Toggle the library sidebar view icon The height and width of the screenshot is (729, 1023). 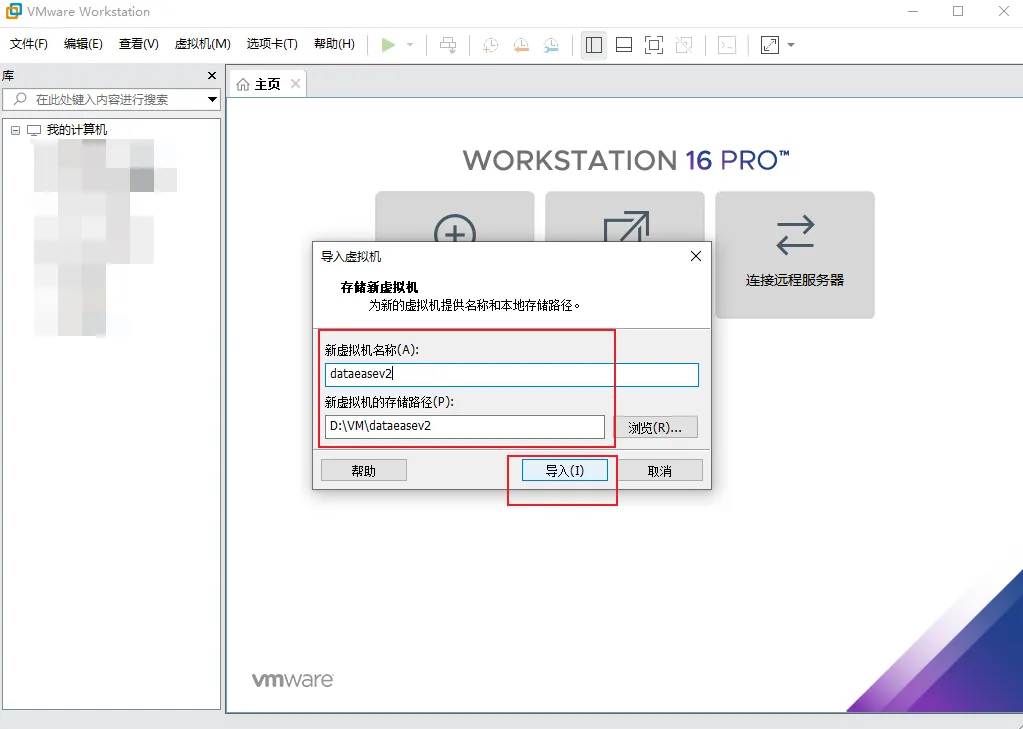(593, 44)
